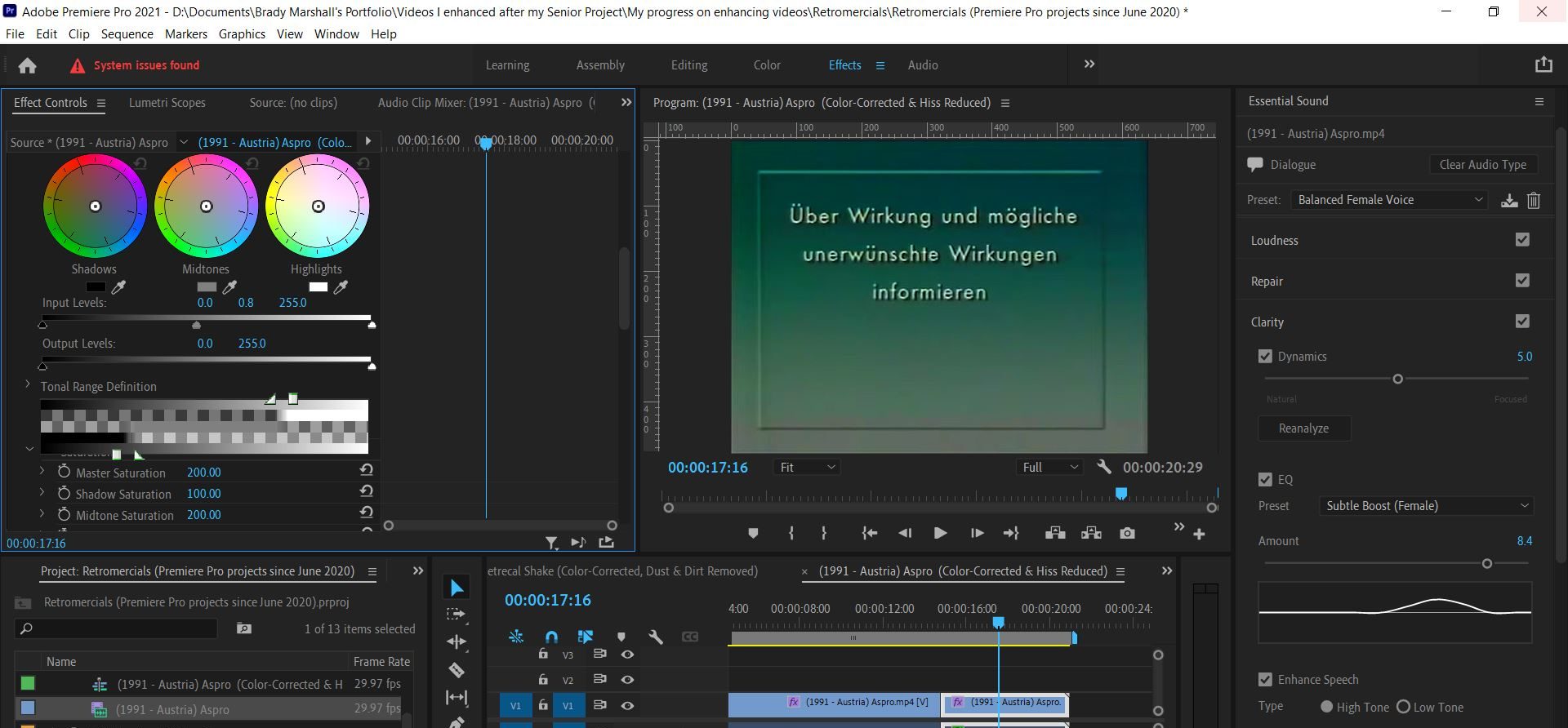Open Subtle Boost (Female) EQ preset dropdown
The width and height of the screenshot is (1568, 728).
coord(1426,506)
